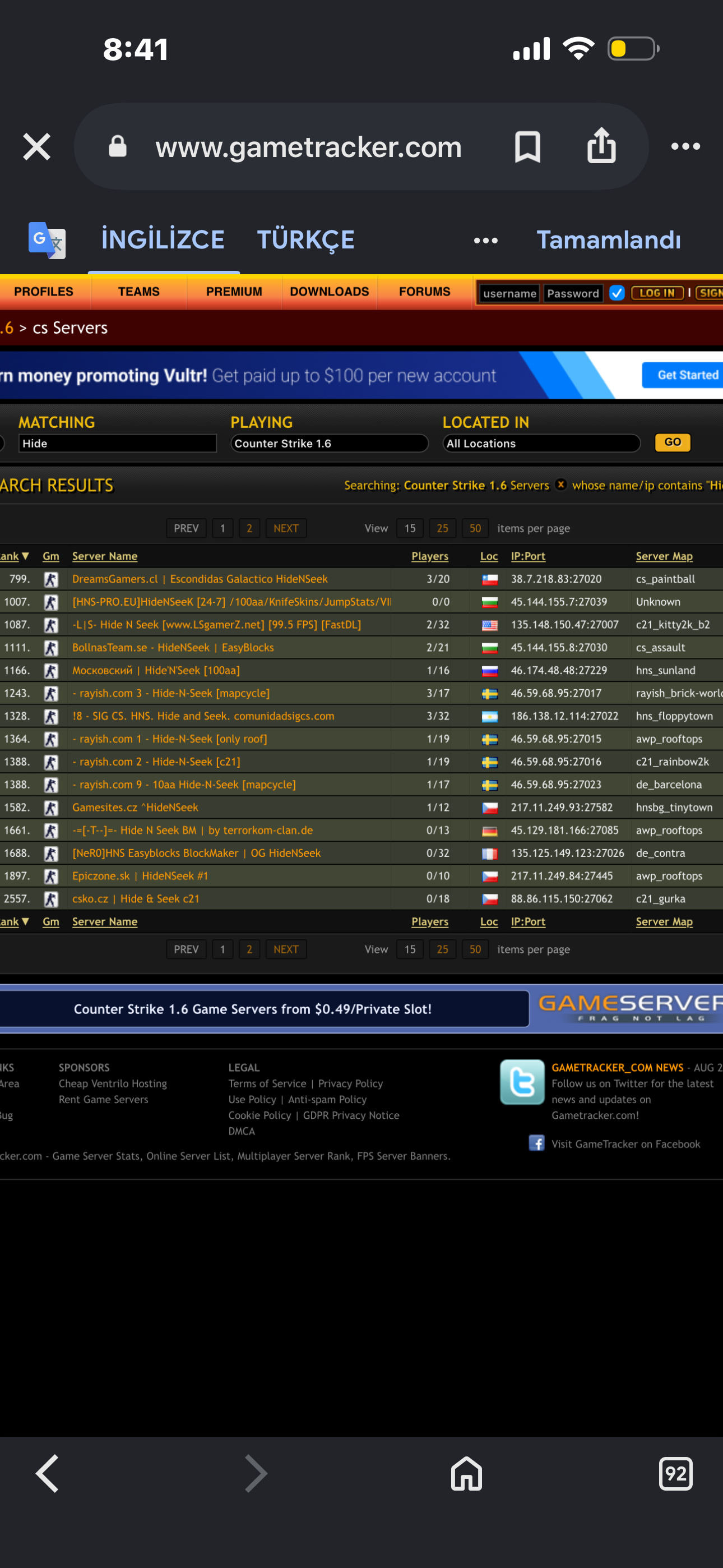Toggle the remember-me checkbox next to Password
Image resolution: width=723 pixels, height=1568 pixels.
click(x=617, y=293)
